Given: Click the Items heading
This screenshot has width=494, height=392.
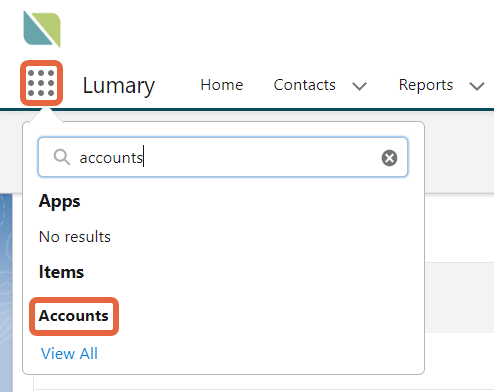Looking at the screenshot, I should [x=61, y=272].
